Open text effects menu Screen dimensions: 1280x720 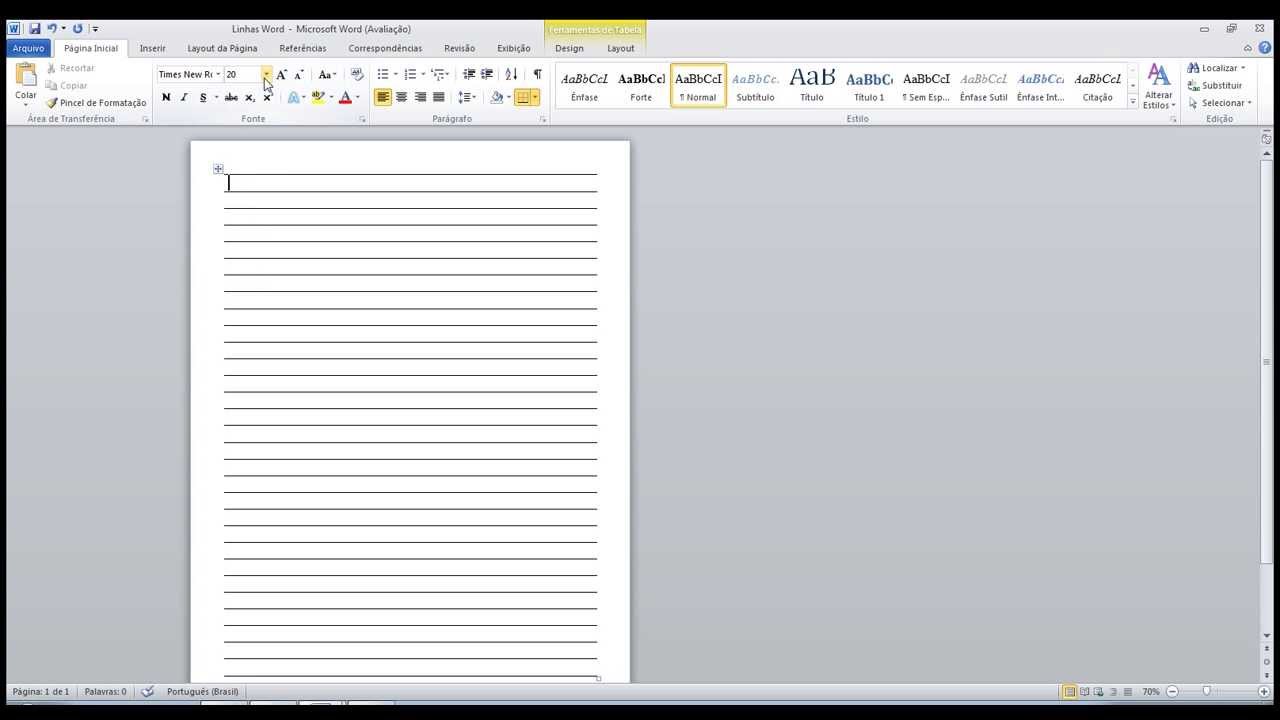click(x=296, y=97)
